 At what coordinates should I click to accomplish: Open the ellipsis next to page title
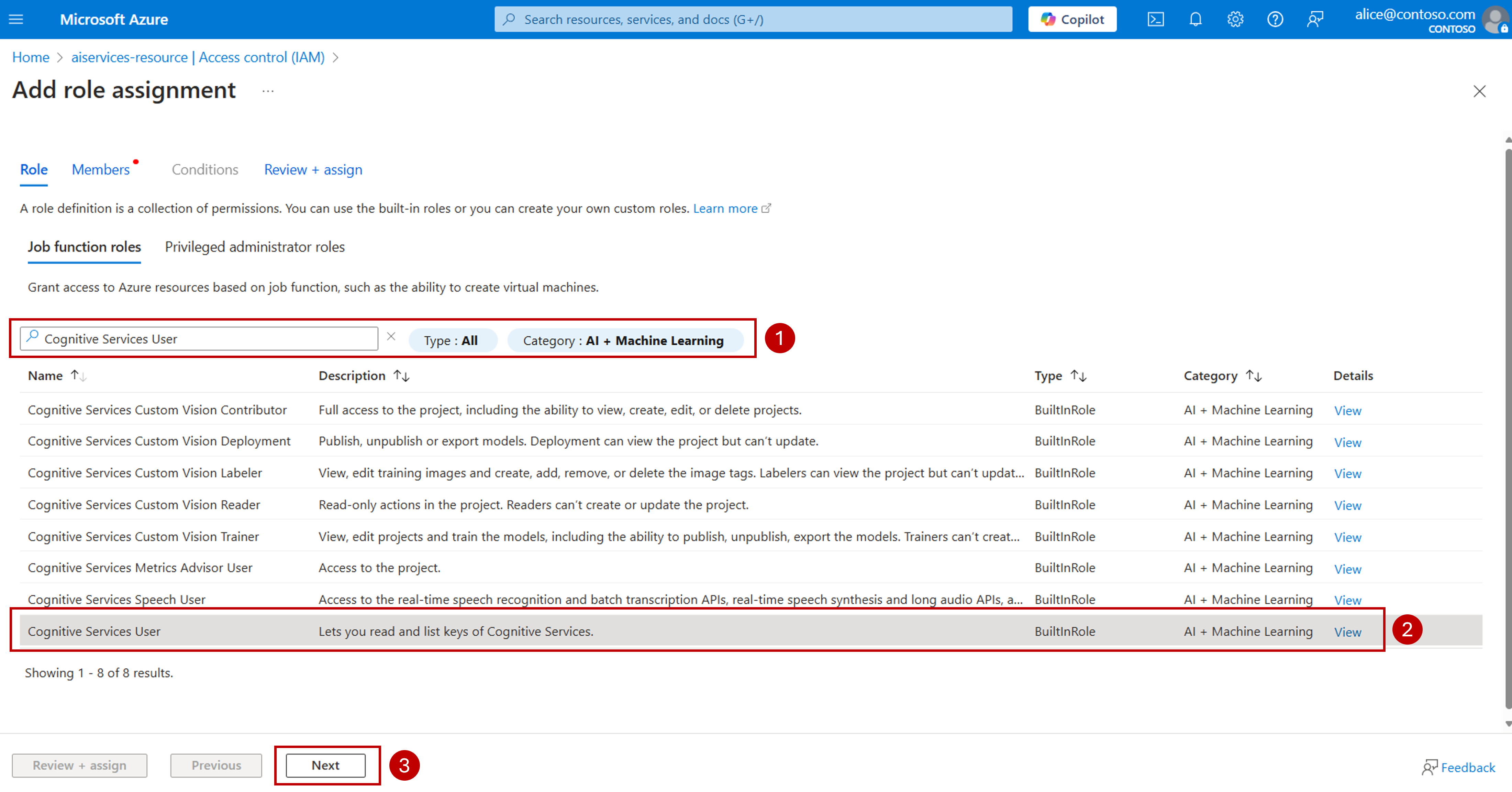point(268,91)
